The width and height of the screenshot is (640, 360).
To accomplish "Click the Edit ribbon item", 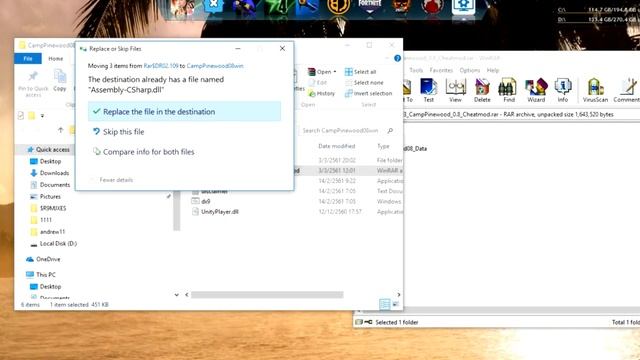I will click(318, 82).
